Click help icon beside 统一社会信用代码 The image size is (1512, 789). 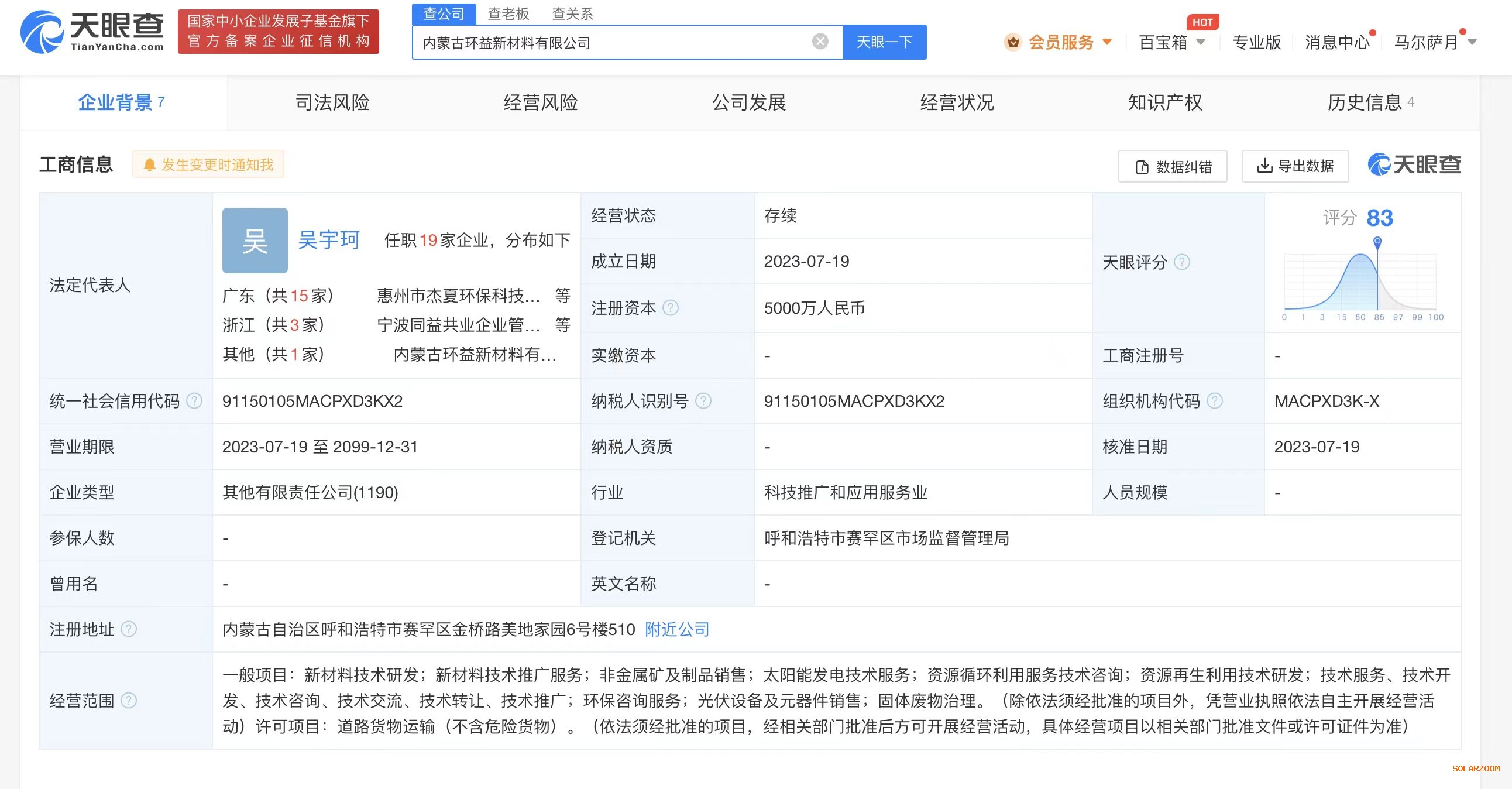pyautogui.click(x=194, y=401)
